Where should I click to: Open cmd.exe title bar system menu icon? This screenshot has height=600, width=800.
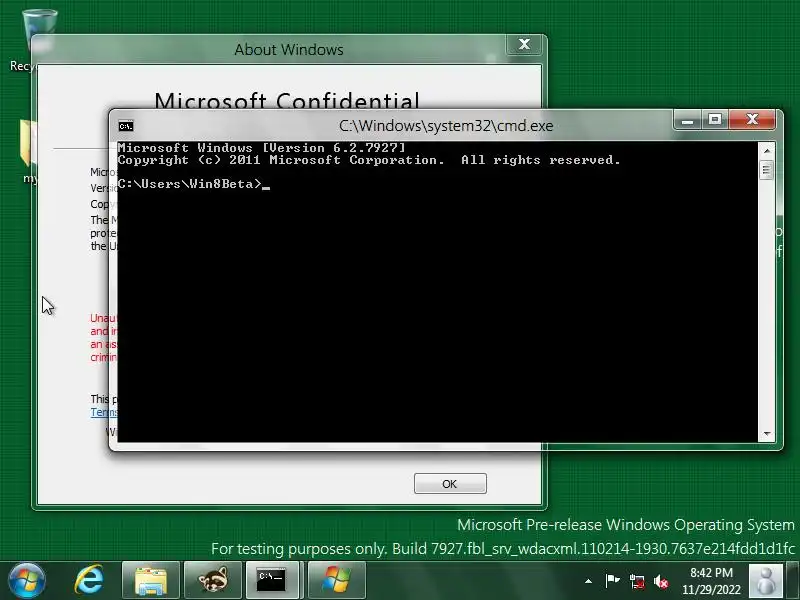point(126,126)
